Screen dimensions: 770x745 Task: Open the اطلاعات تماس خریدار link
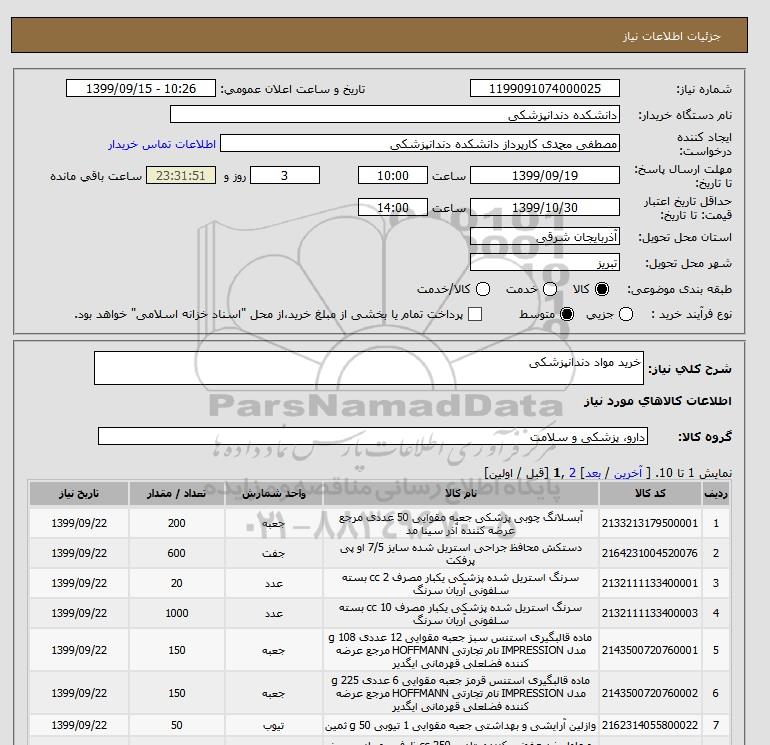pos(162,144)
